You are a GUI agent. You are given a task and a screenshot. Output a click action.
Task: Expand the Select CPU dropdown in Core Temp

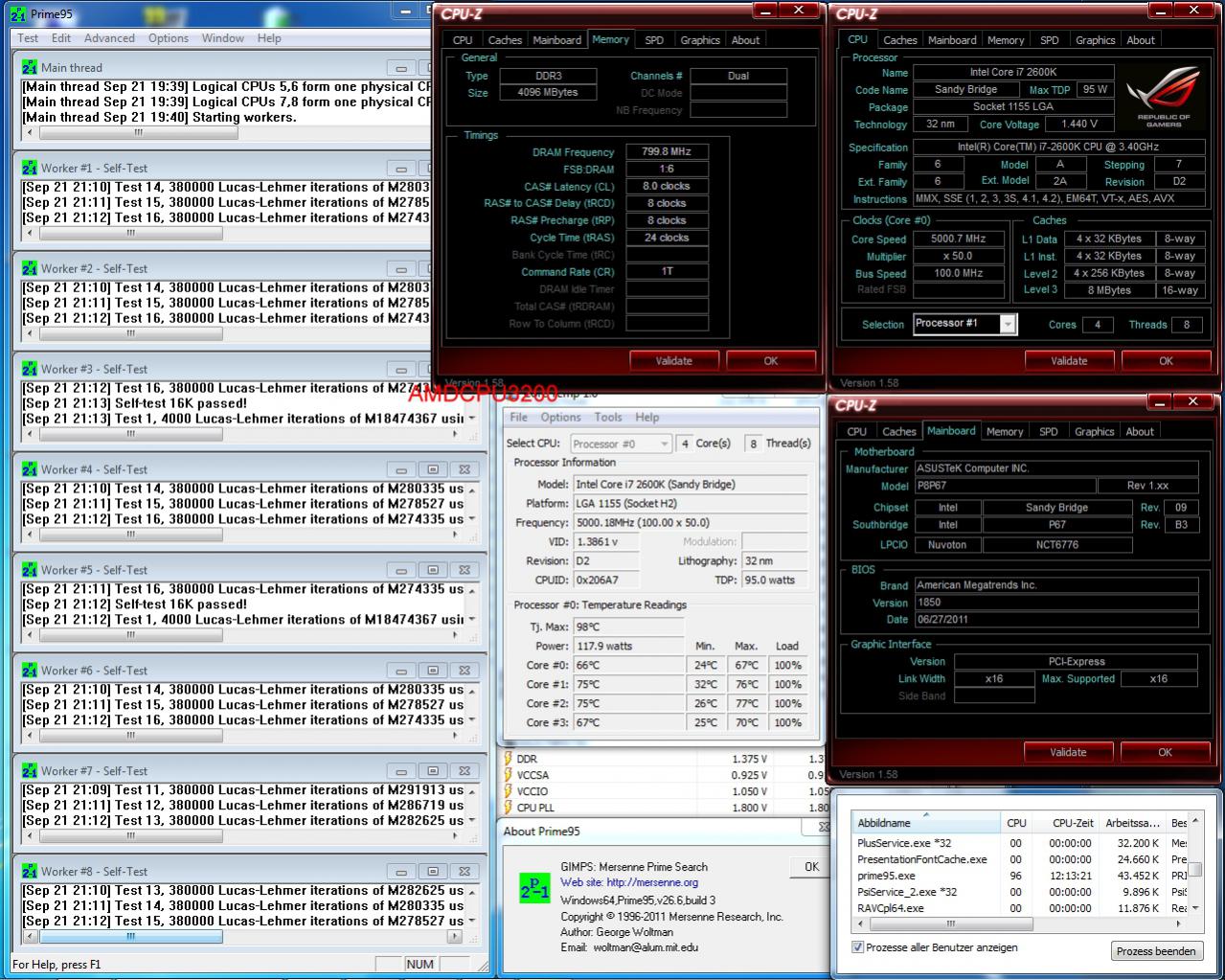664,444
